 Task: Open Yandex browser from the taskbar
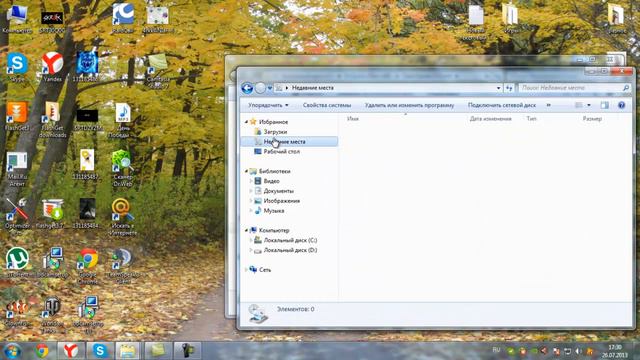tap(71, 351)
